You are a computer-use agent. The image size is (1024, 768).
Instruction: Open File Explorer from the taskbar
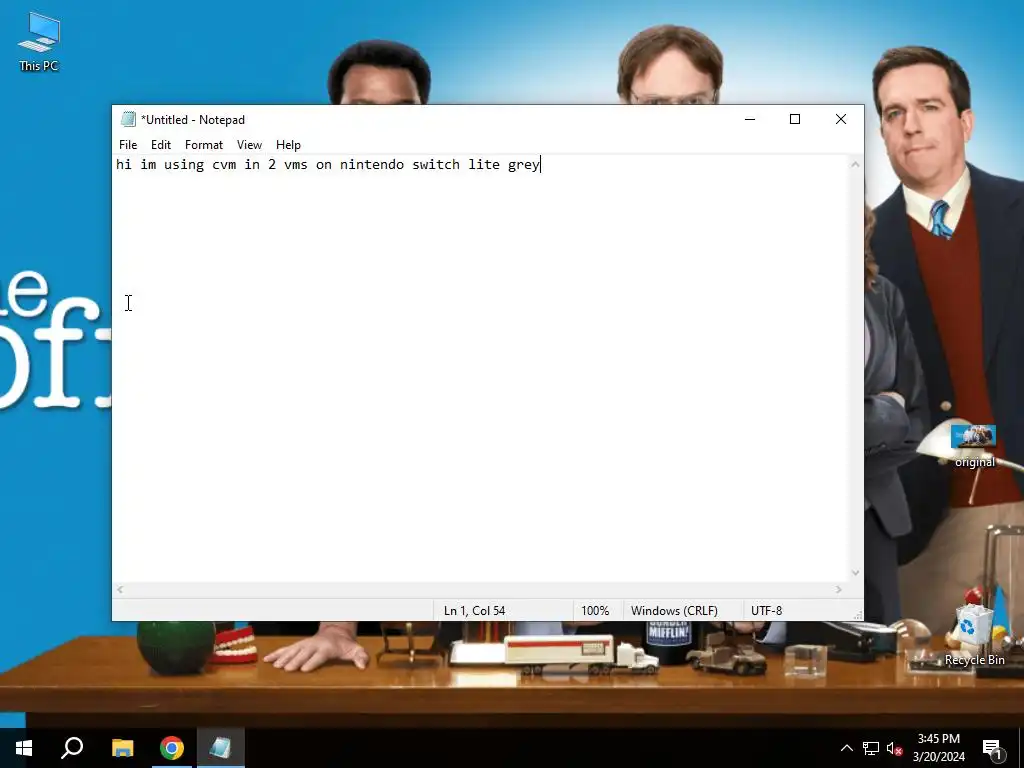[x=122, y=748]
